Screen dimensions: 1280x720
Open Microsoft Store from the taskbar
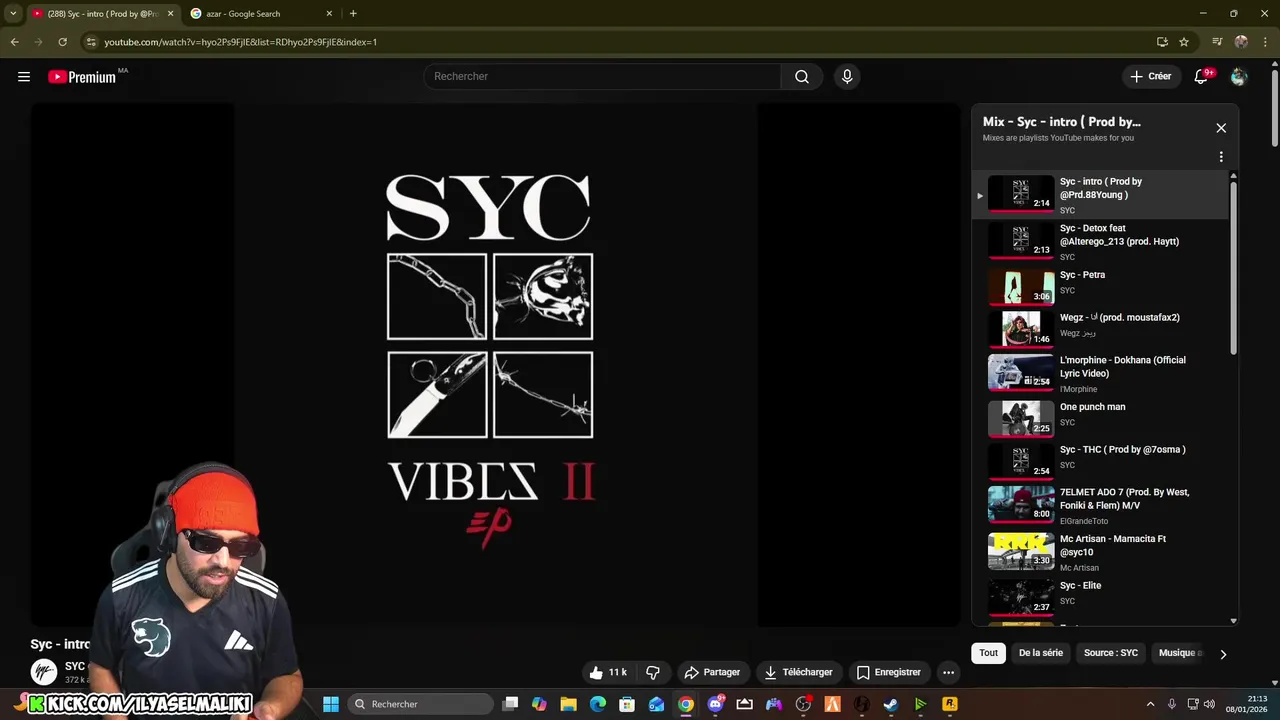point(627,704)
